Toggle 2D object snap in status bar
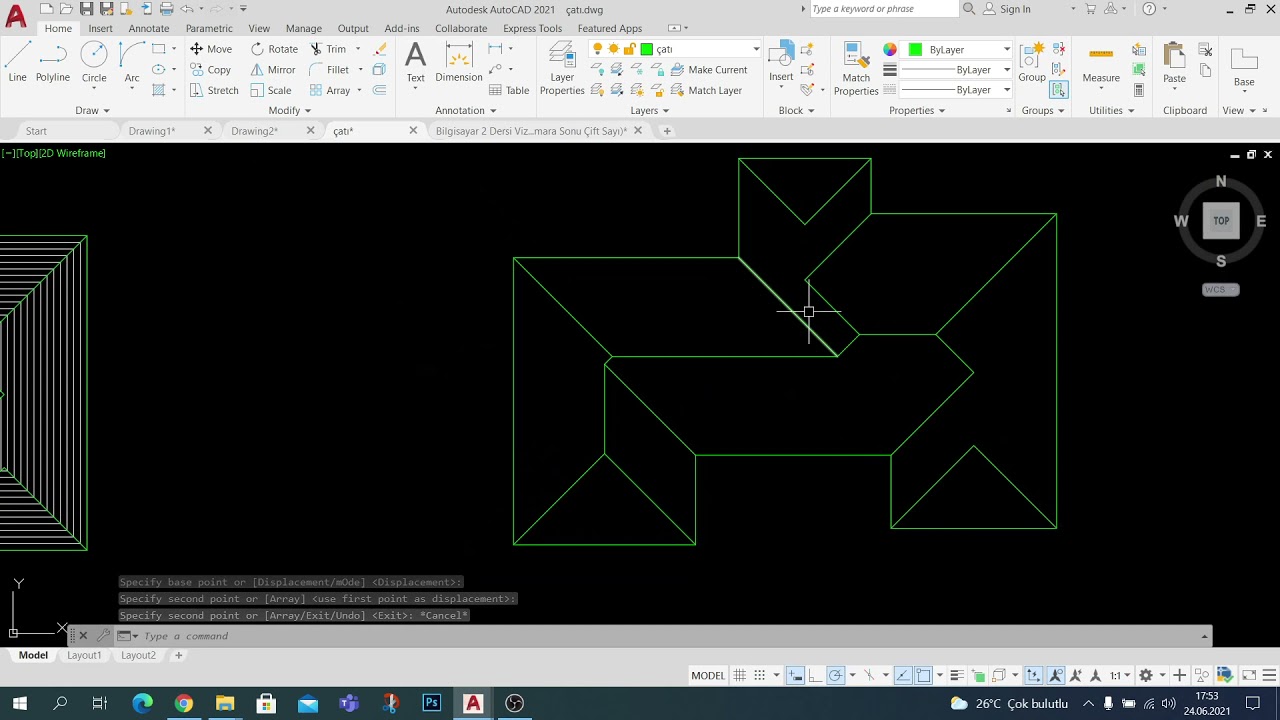 click(x=924, y=675)
